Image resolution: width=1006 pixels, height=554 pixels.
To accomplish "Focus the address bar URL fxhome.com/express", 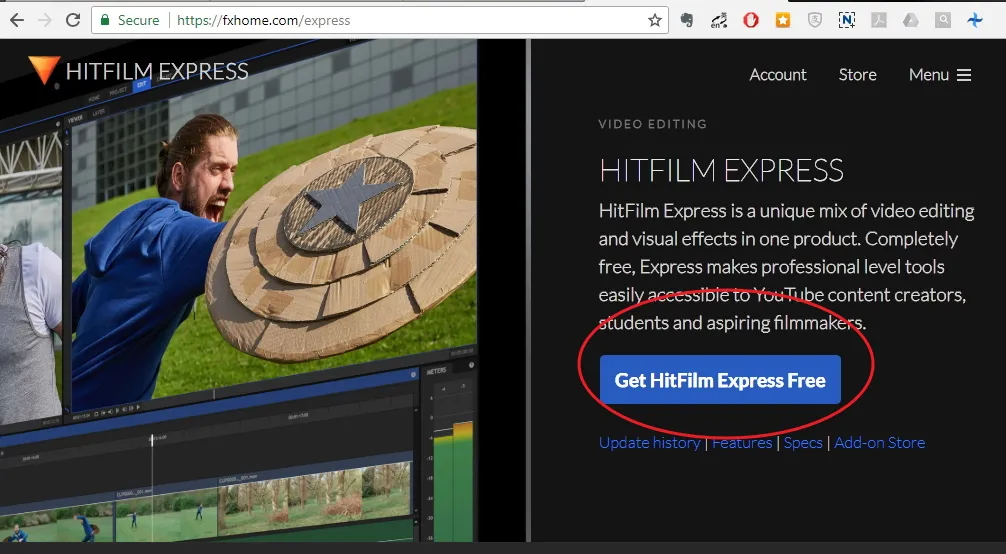I will [x=263, y=21].
